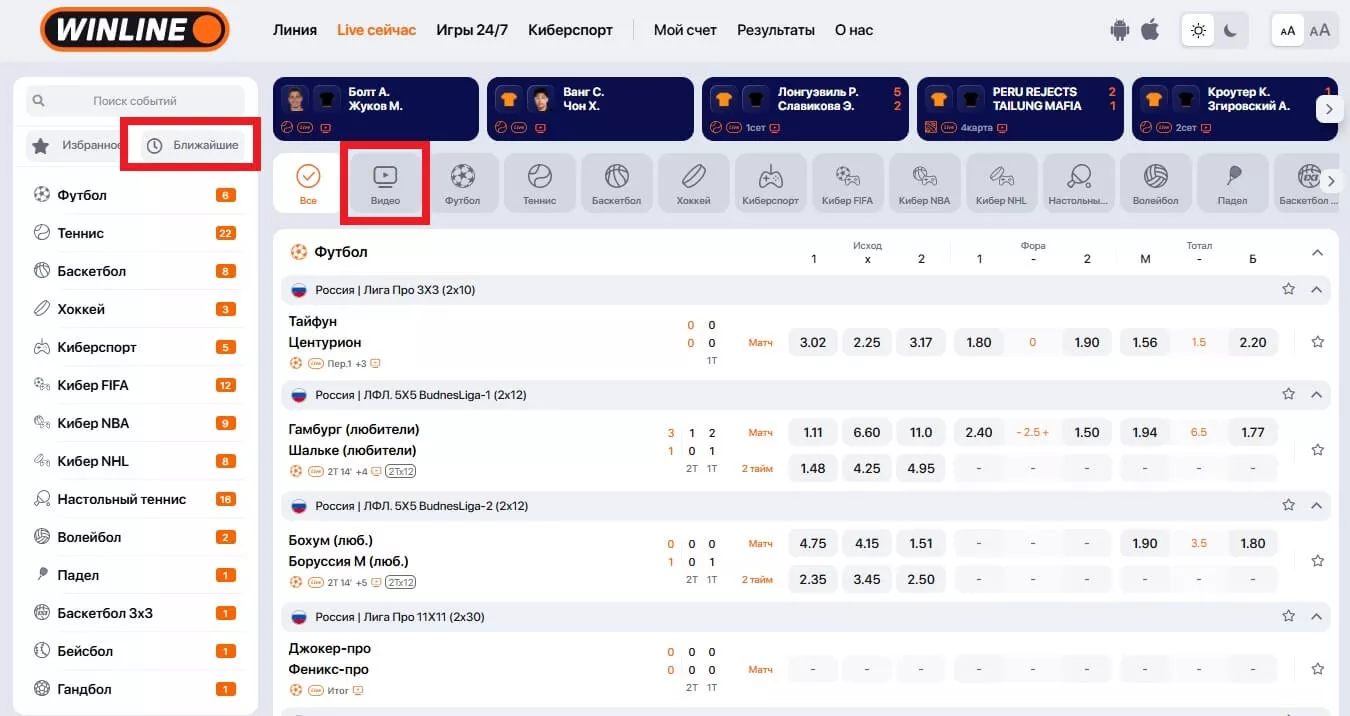Switch to light theme sun toggle
1350x716 pixels.
click(1197, 31)
